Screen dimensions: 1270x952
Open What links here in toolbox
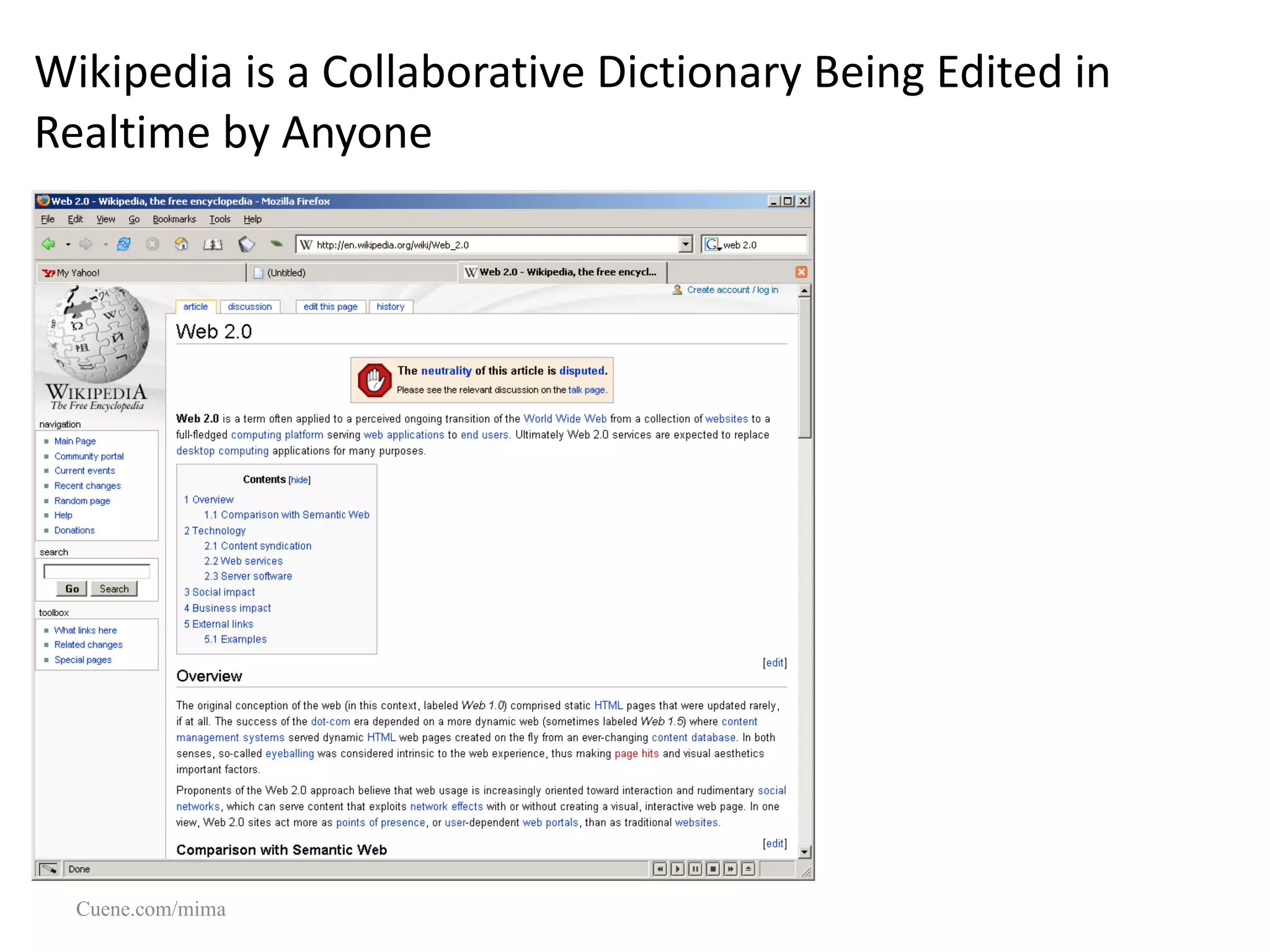point(85,630)
